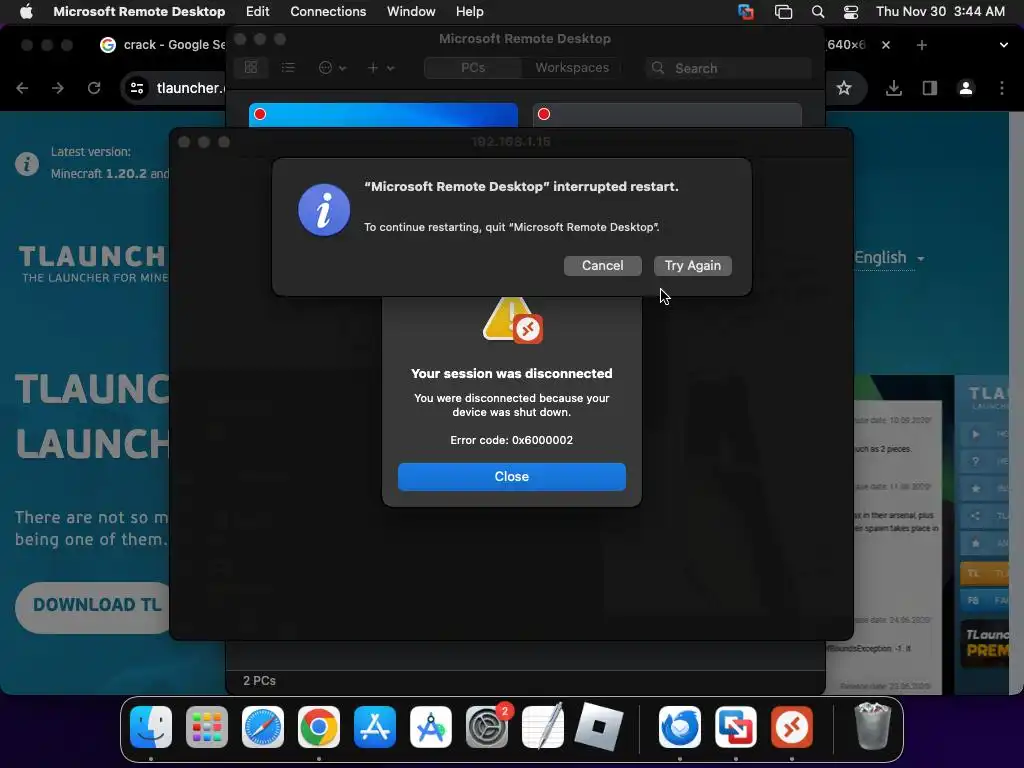This screenshot has height=768, width=1024.
Task: Close the Chrome tab ending in 640x6
Action: (x=886, y=45)
